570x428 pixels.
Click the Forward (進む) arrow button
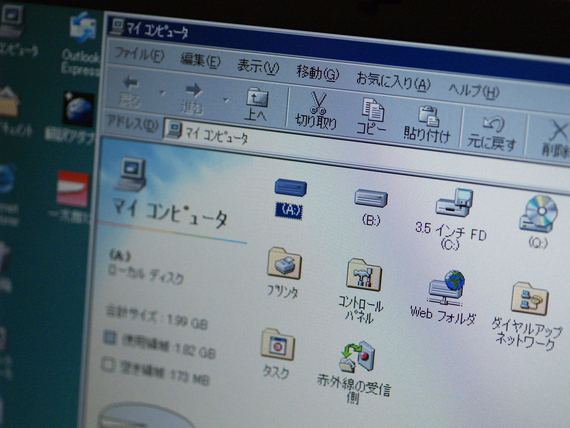tap(192, 98)
